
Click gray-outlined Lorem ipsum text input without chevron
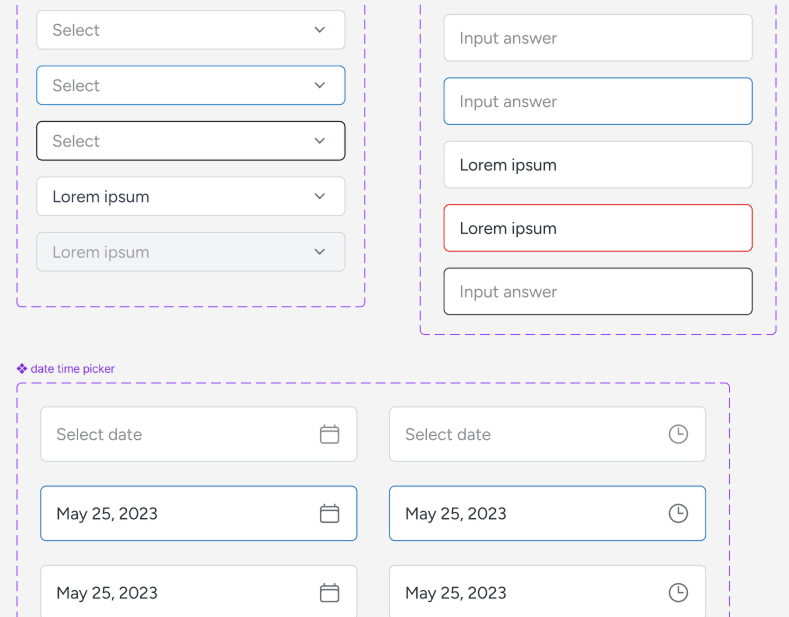click(597, 165)
